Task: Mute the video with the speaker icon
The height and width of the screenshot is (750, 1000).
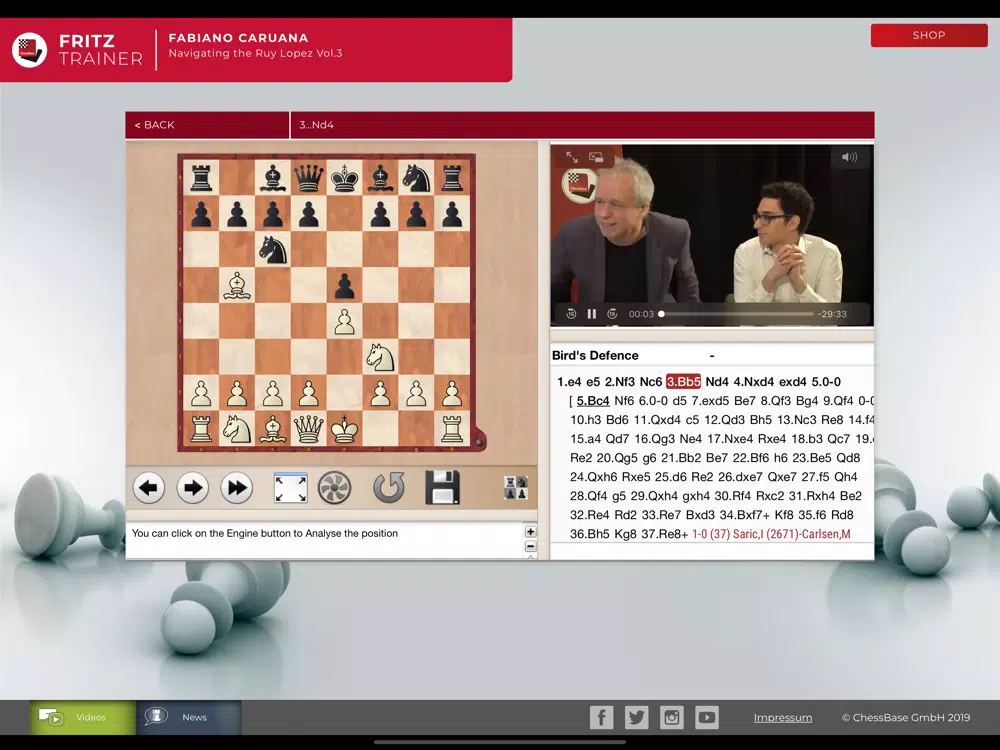Action: 849,157
